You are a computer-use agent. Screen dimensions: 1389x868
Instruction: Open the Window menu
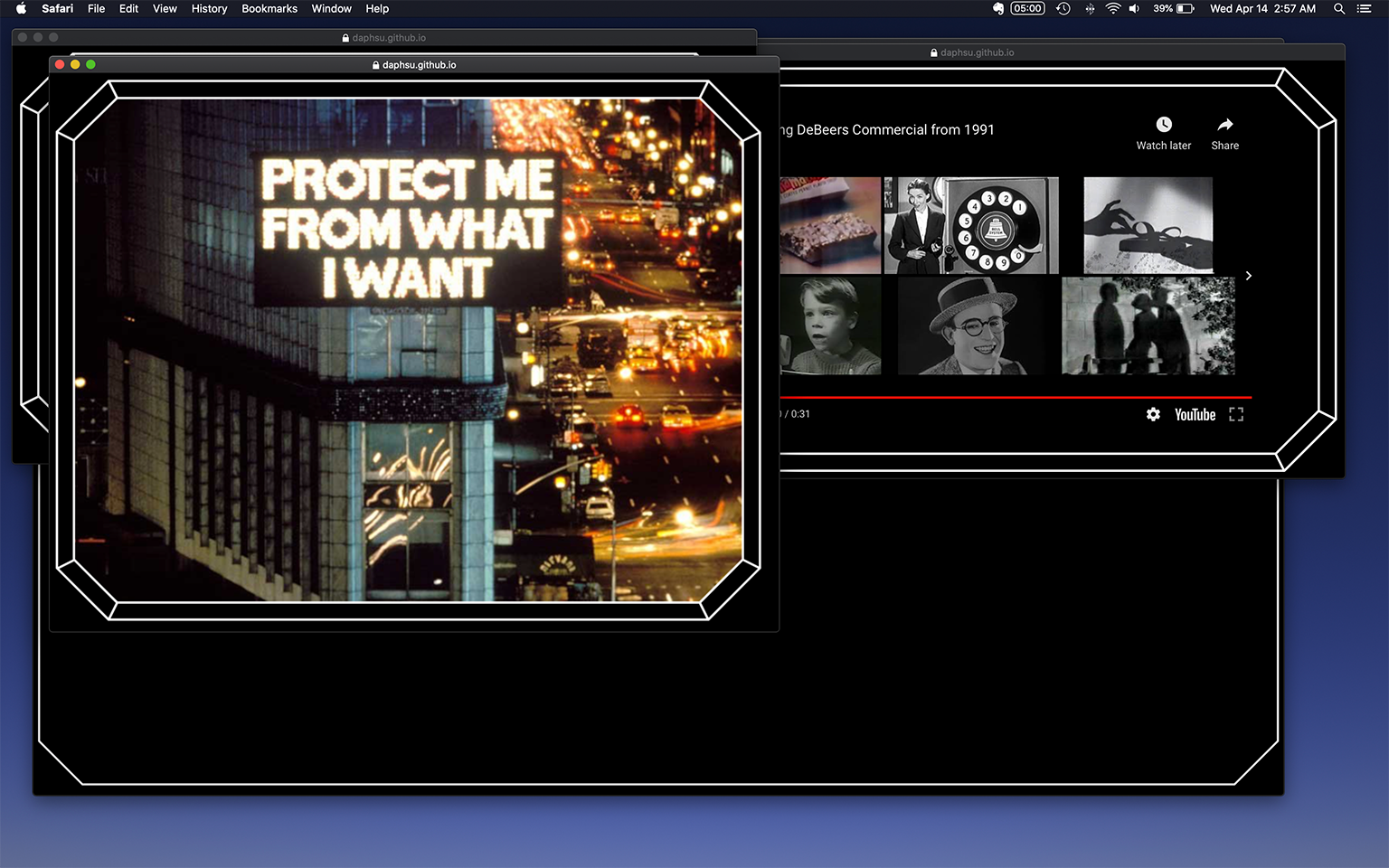click(x=331, y=8)
